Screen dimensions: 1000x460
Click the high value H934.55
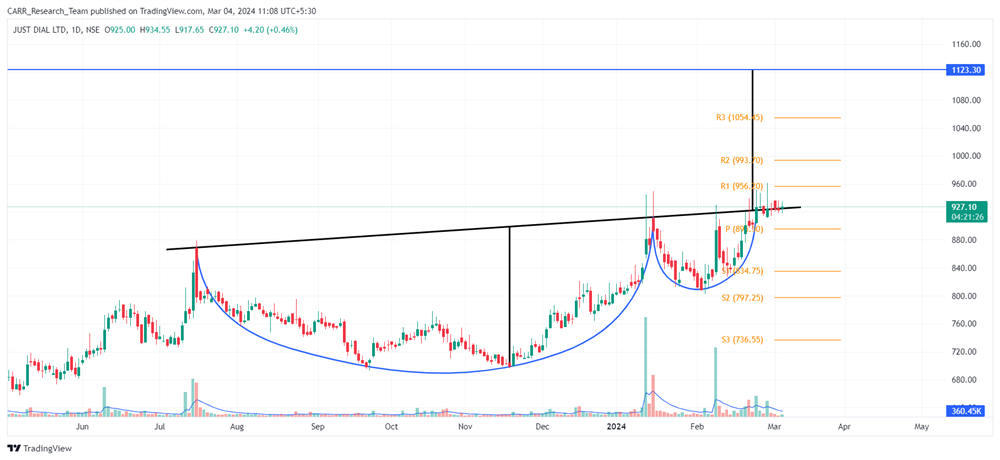[156, 29]
